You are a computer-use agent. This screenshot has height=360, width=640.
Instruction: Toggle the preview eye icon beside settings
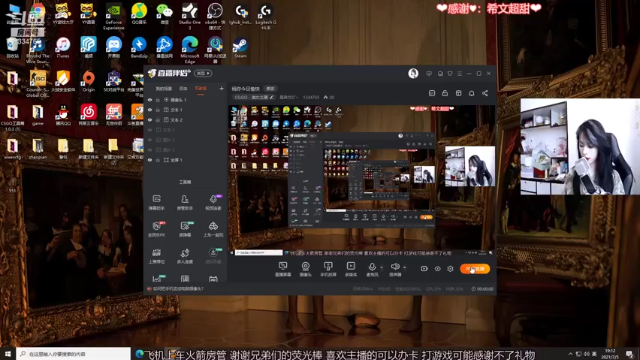(438, 269)
